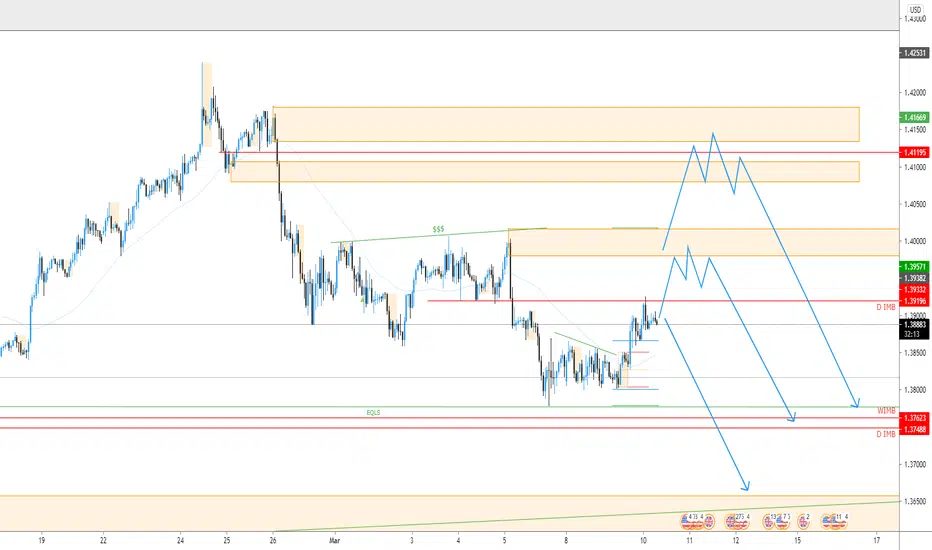Image resolution: width=932 pixels, height=550 pixels.
Task: Click the 1.36500 tick on price scale
Action: tap(915, 501)
